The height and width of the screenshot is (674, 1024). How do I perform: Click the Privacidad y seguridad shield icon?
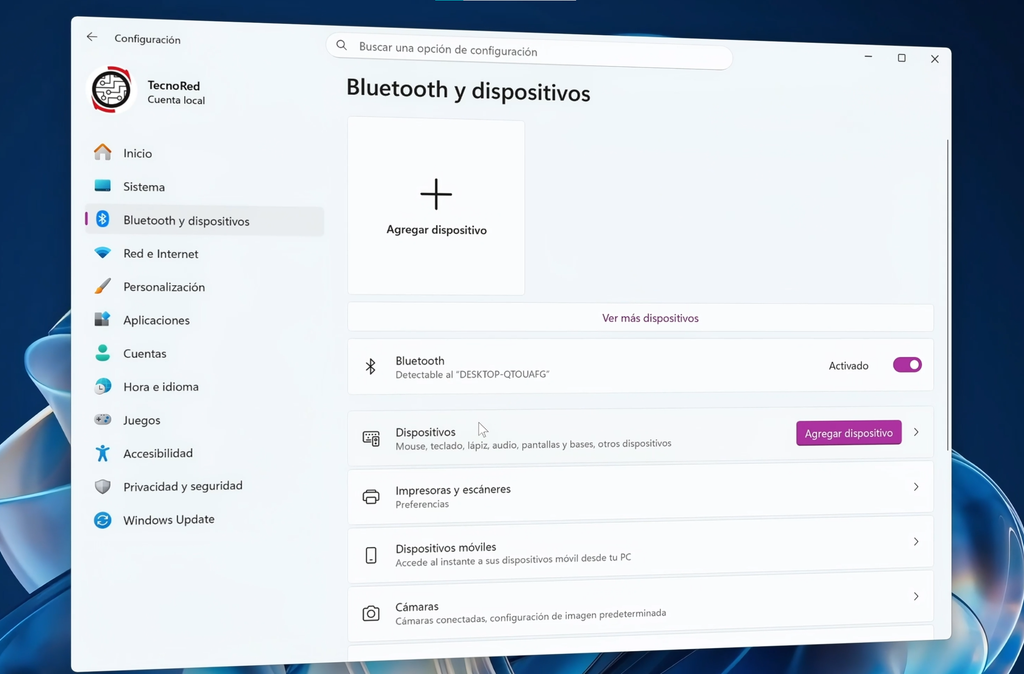pos(103,486)
